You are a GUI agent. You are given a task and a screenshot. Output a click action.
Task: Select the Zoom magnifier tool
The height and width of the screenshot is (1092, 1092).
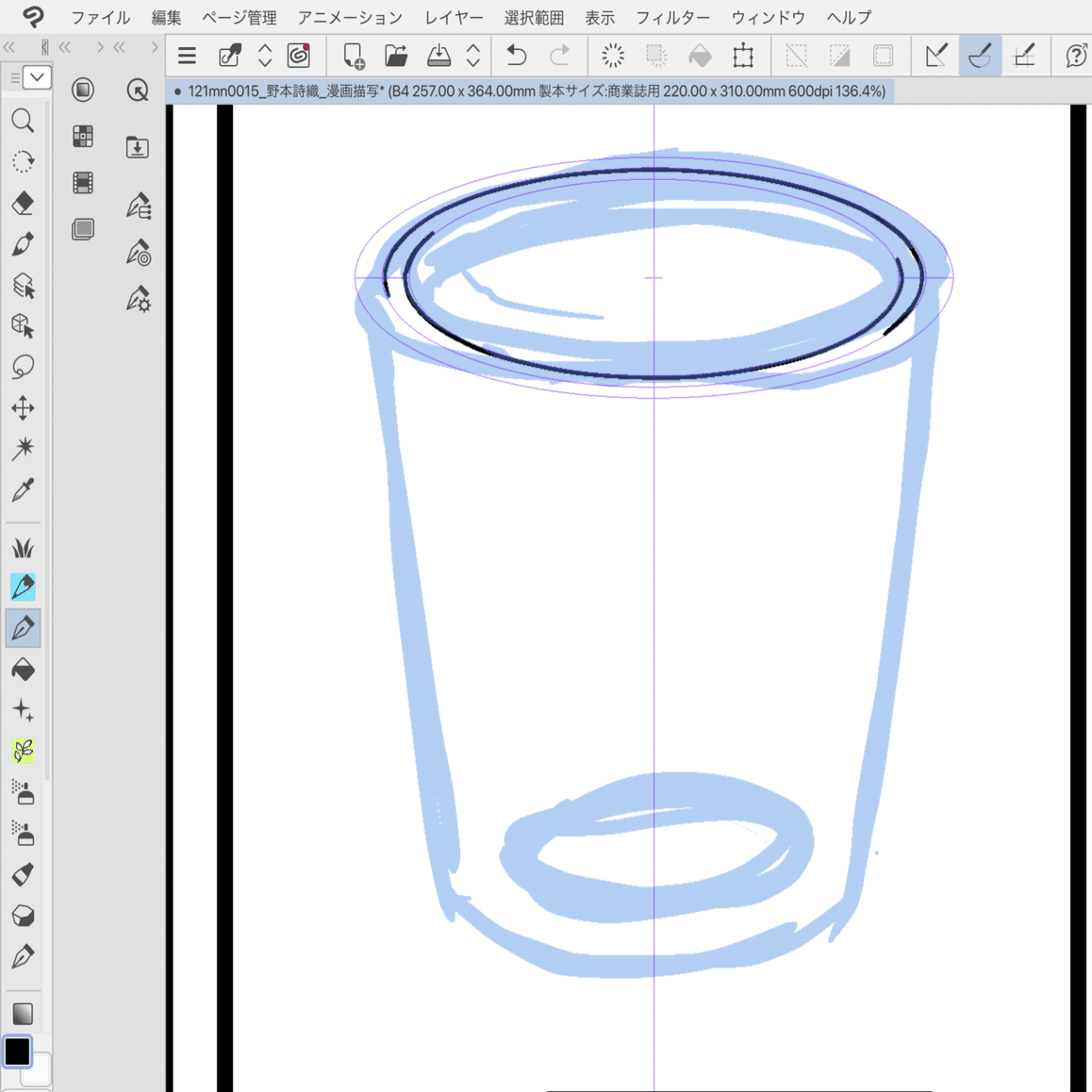coord(23,121)
